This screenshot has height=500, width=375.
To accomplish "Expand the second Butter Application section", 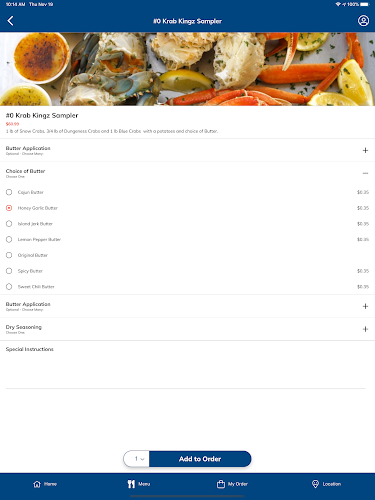I will click(365, 306).
